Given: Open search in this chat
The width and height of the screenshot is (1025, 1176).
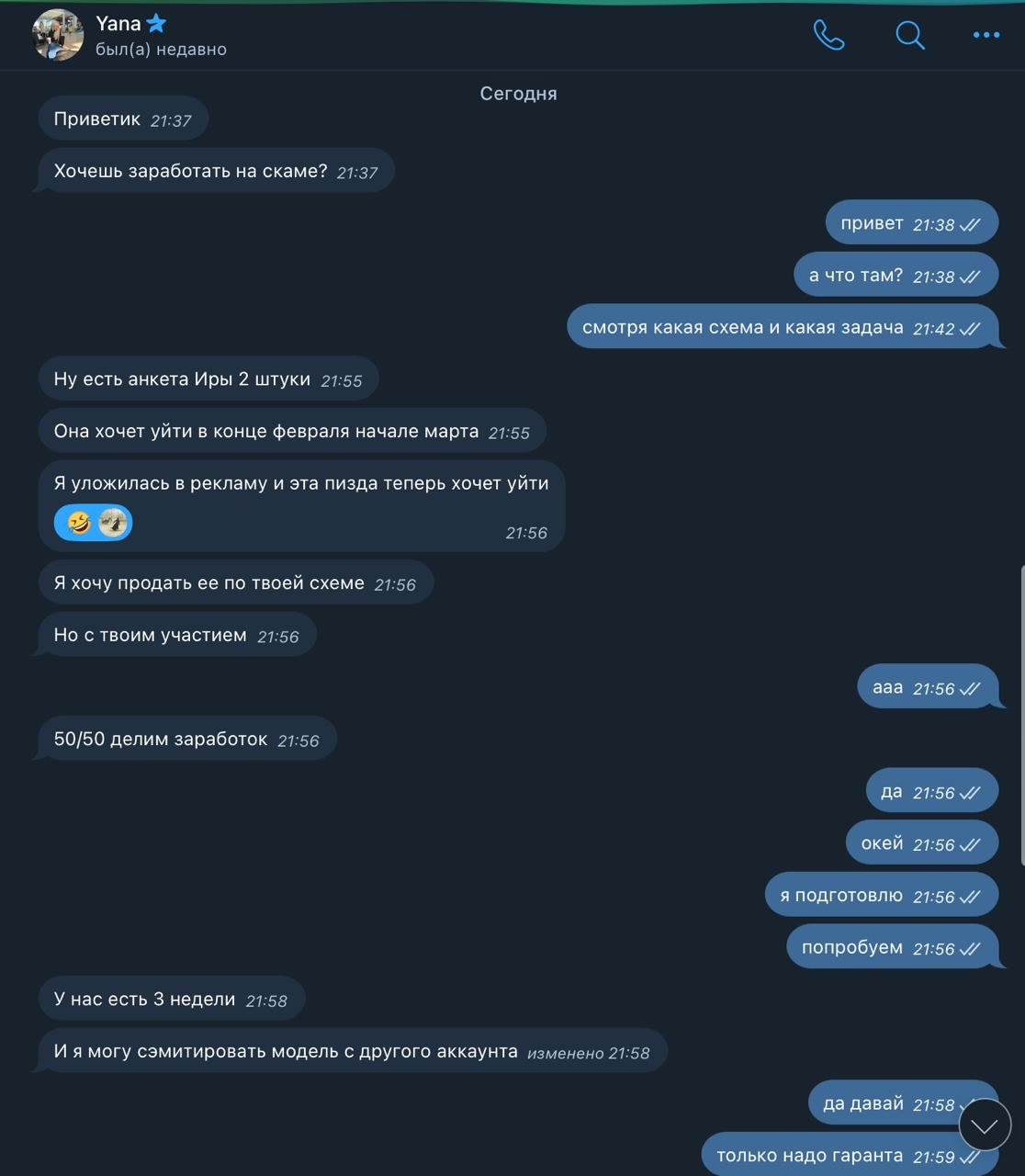Looking at the screenshot, I should click(x=909, y=35).
